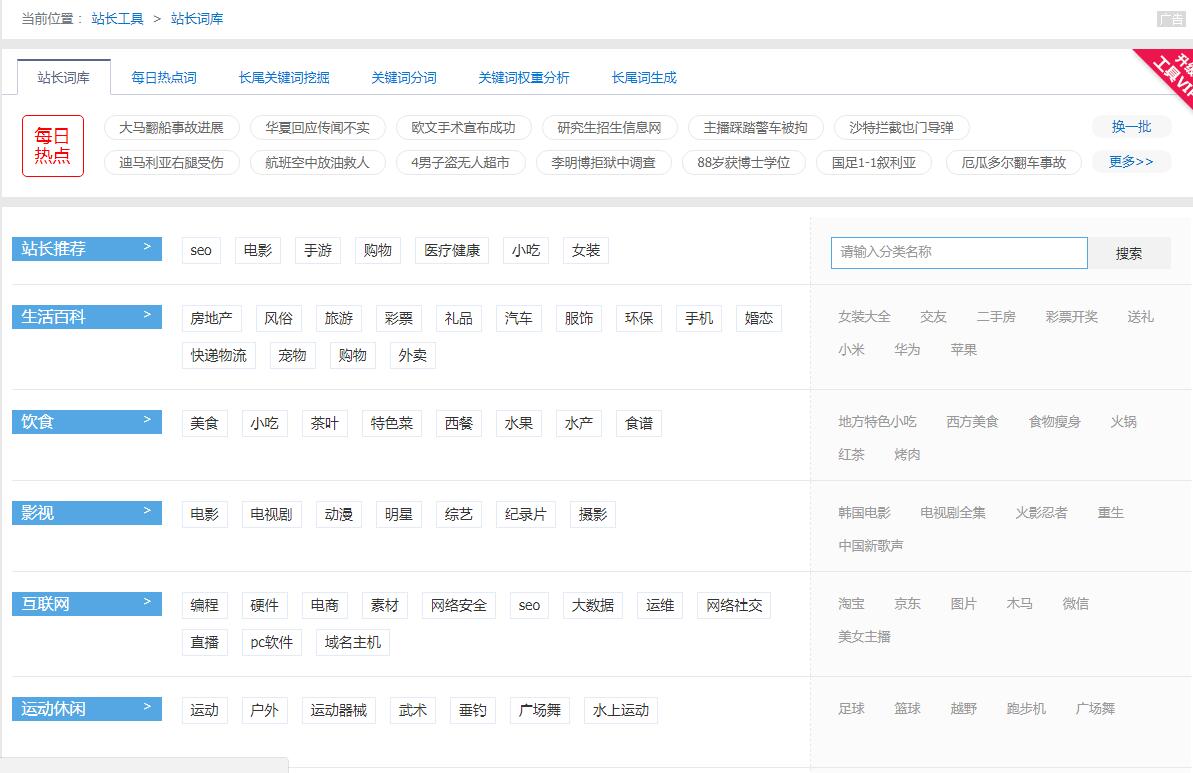
Task: Open the 更多>> hot topics link
Action: point(1131,161)
